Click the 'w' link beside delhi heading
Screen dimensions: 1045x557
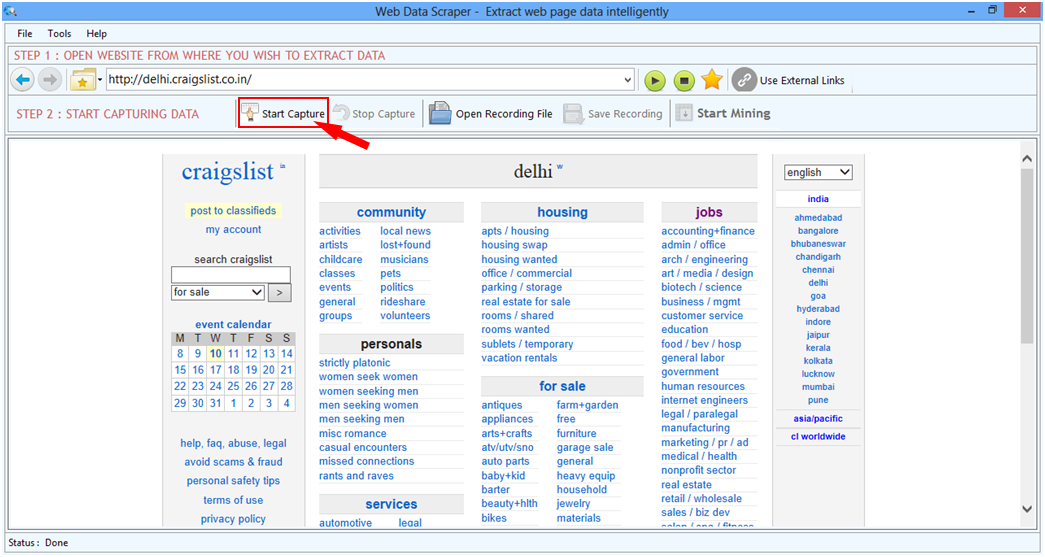point(560,167)
